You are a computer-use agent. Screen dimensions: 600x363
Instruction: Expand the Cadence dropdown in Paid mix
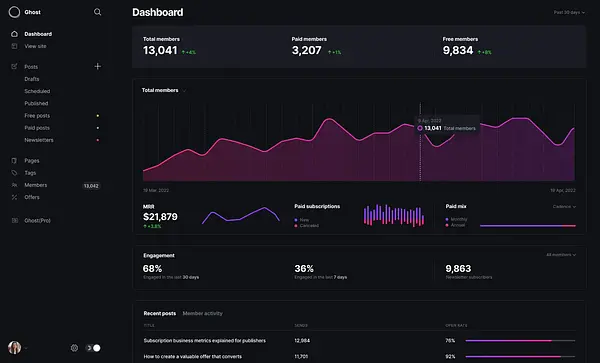click(564, 207)
